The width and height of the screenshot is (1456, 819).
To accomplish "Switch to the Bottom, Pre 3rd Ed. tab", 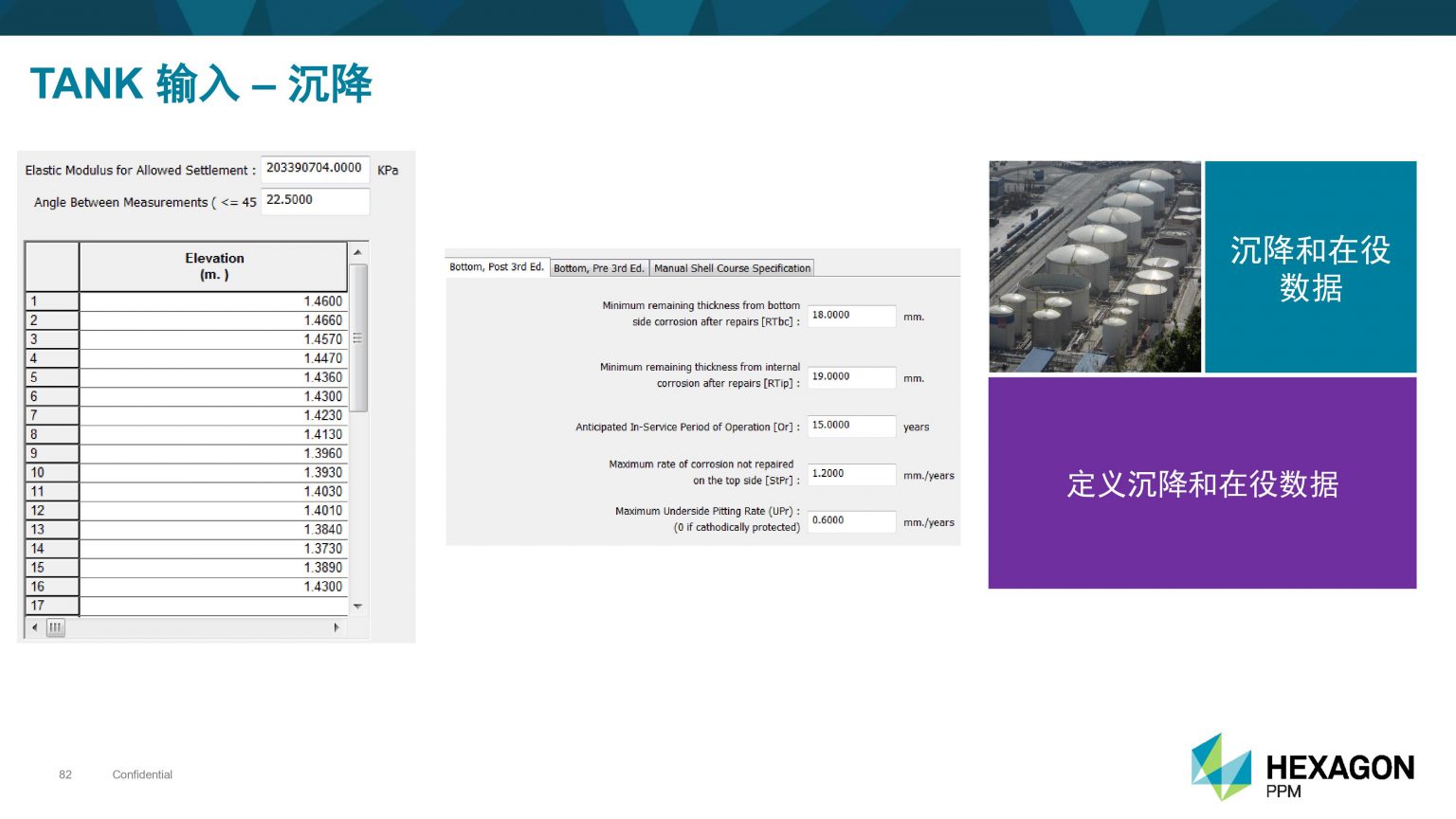I will pos(598,268).
